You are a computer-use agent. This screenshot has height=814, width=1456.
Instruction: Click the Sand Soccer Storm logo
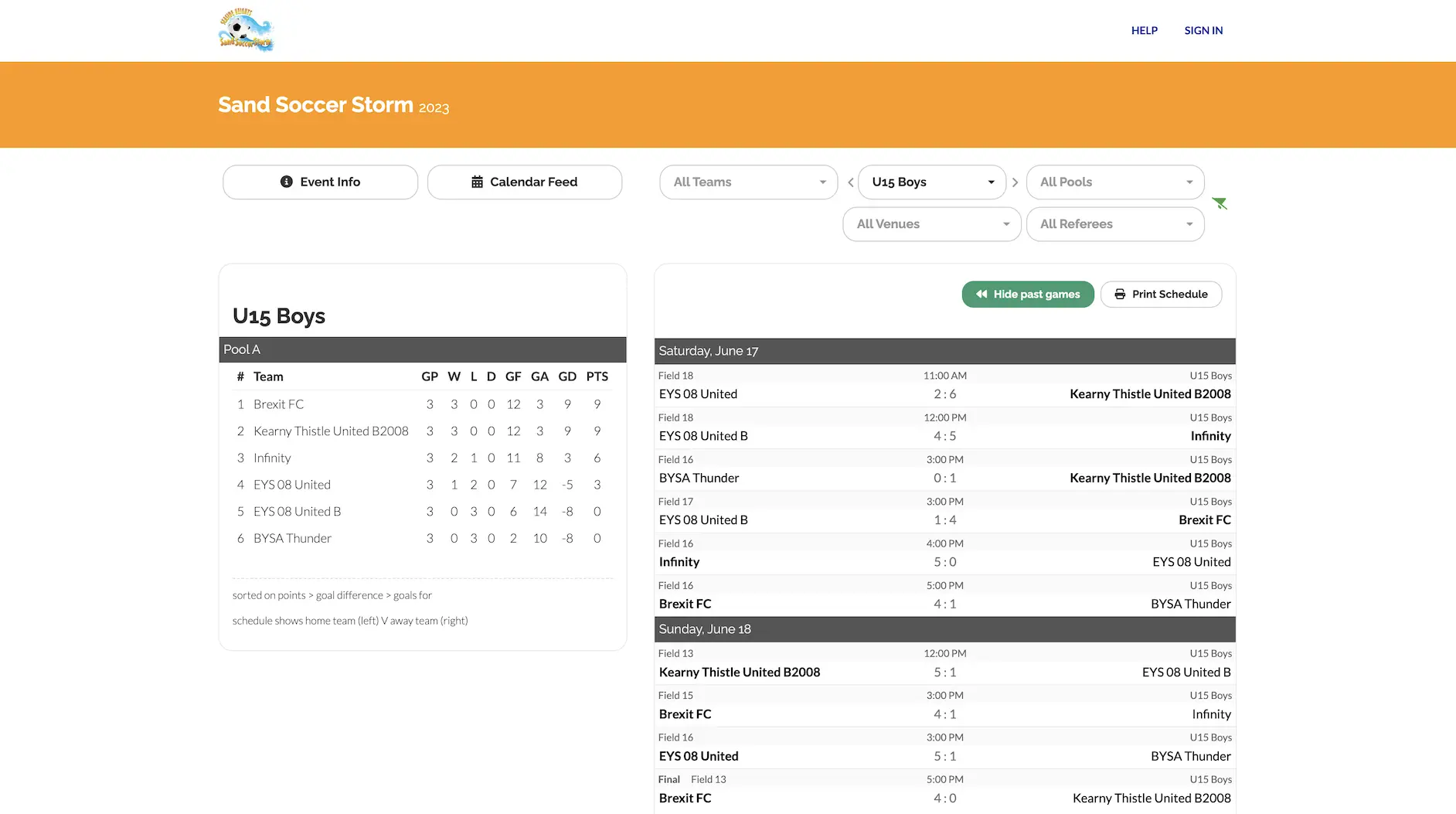pos(247,29)
